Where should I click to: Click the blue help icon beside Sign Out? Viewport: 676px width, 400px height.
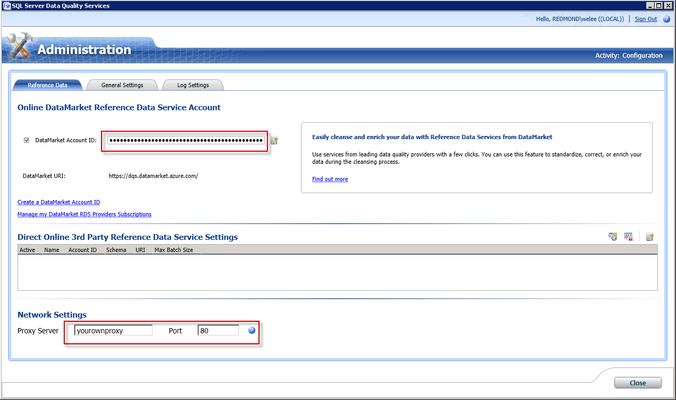pos(667,19)
